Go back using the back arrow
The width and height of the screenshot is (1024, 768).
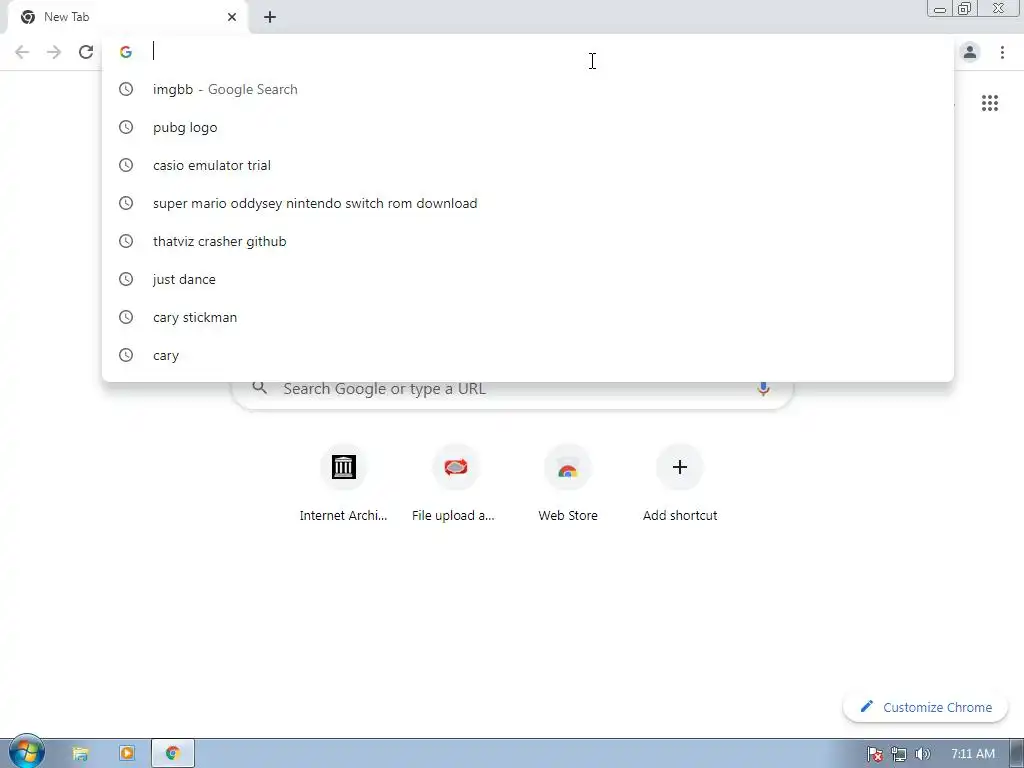point(22,52)
